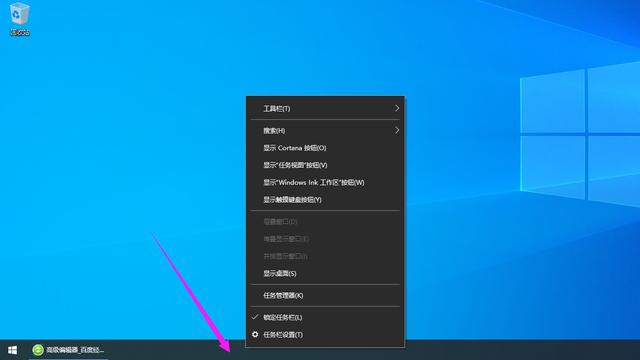This screenshot has height=360, width=640.
Task: Choose 显示桌面(S) from context menu
Action: pyautogui.click(x=325, y=273)
